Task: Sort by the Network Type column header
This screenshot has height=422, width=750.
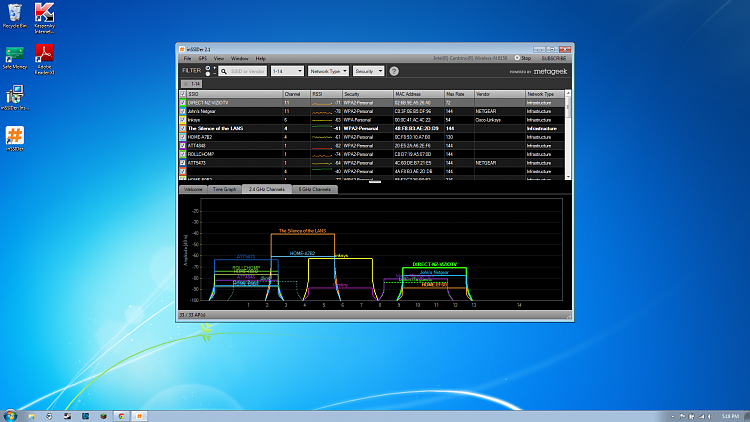Action: [x=545, y=94]
